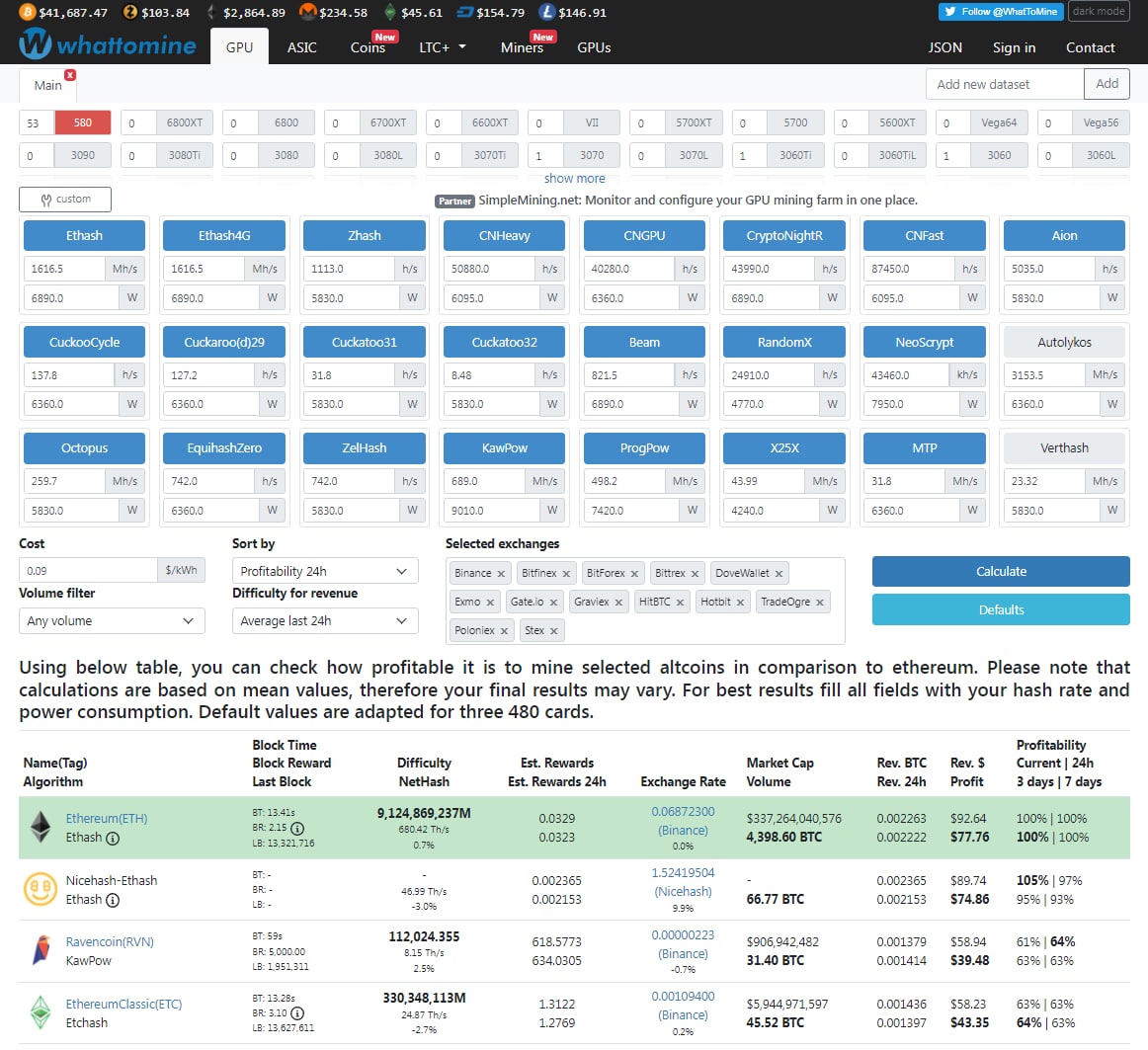Screen dimensions: 1148x1050
Task: Remove Hotbit from selected exchanges
Action: pos(740,603)
